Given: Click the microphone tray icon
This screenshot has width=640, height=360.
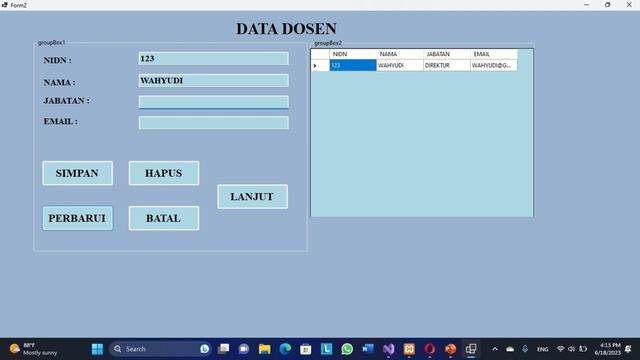Looking at the screenshot, I should point(525,349).
